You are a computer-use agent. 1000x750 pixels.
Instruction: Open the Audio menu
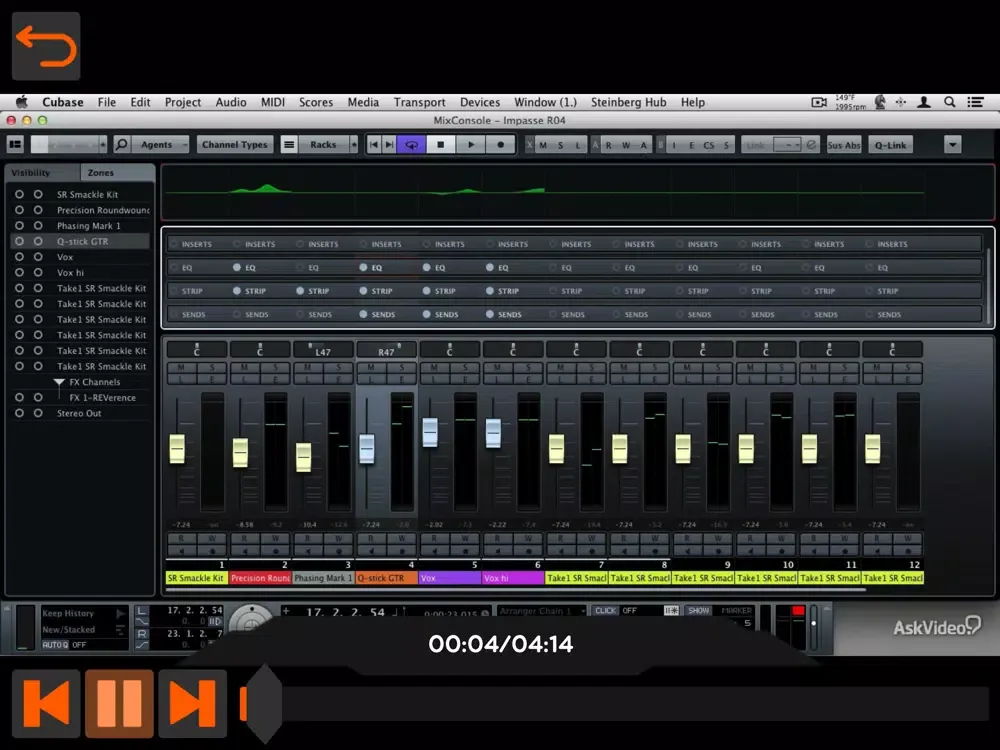231,102
